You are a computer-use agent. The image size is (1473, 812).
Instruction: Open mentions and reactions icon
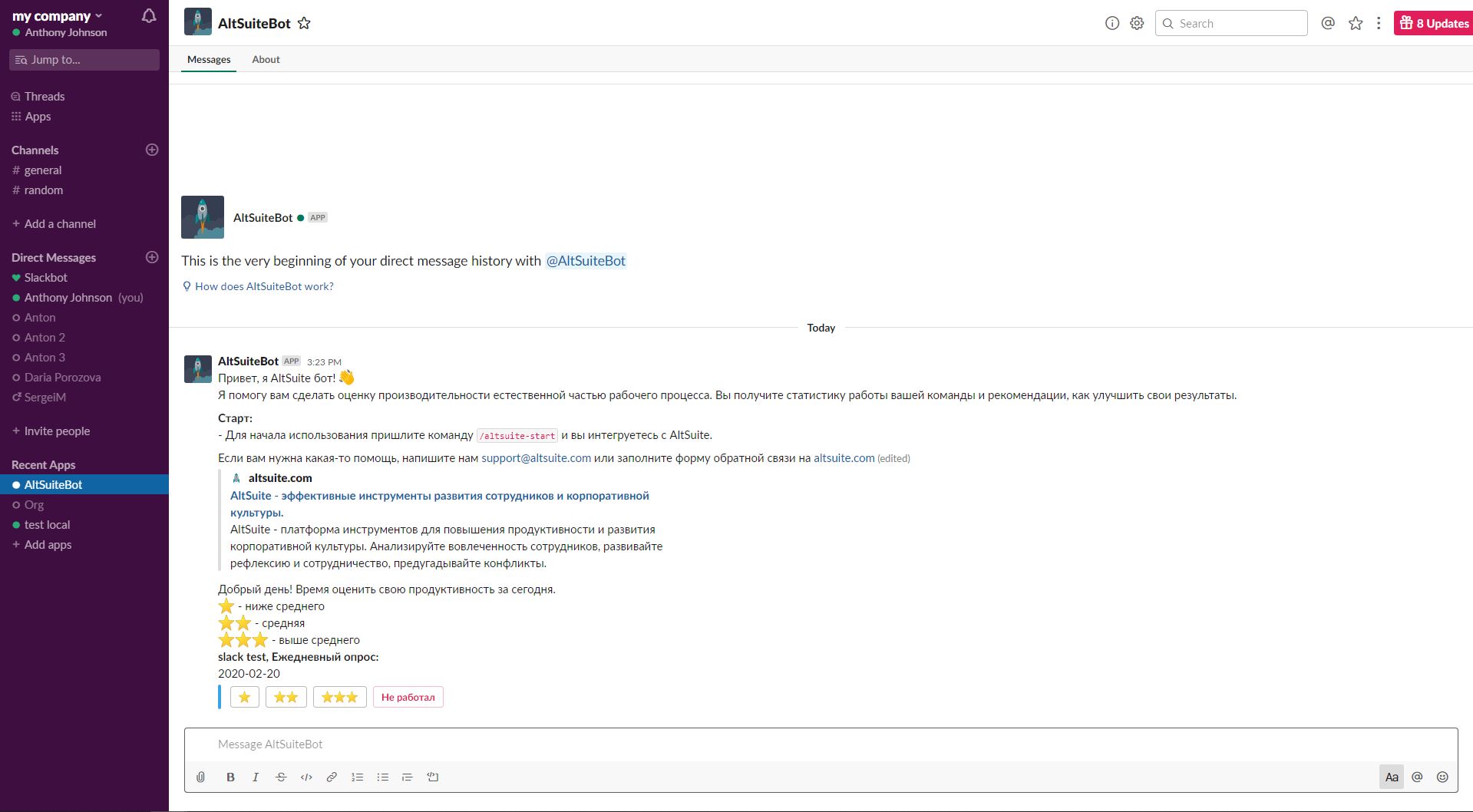pyautogui.click(x=1328, y=23)
